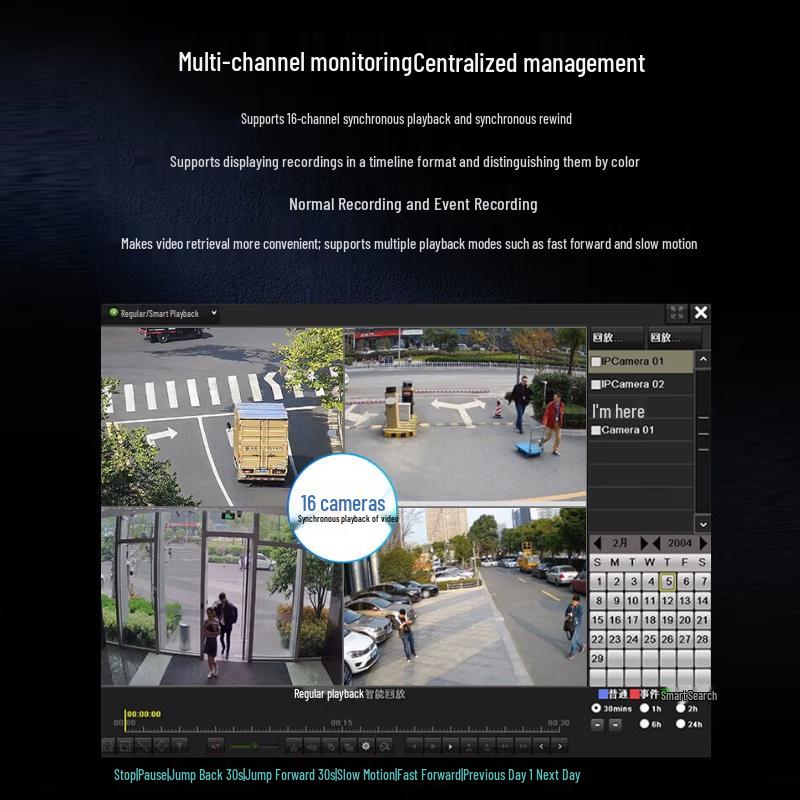Click the first icon in bottom-left toolbar

(108, 746)
